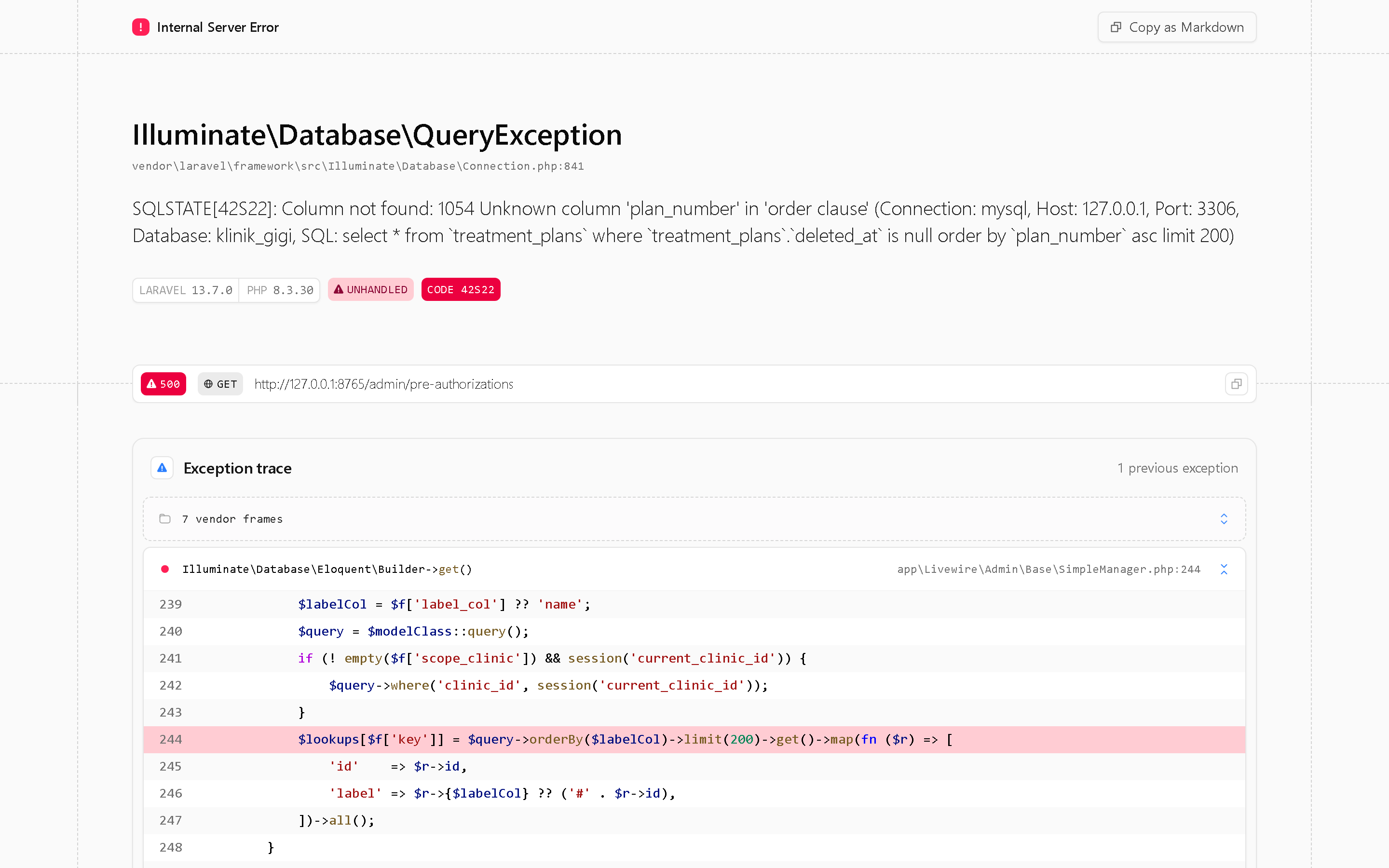Image resolution: width=1389 pixels, height=868 pixels.
Task: Click code line 241 with scope_clinic condition
Action: coord(694,658)
